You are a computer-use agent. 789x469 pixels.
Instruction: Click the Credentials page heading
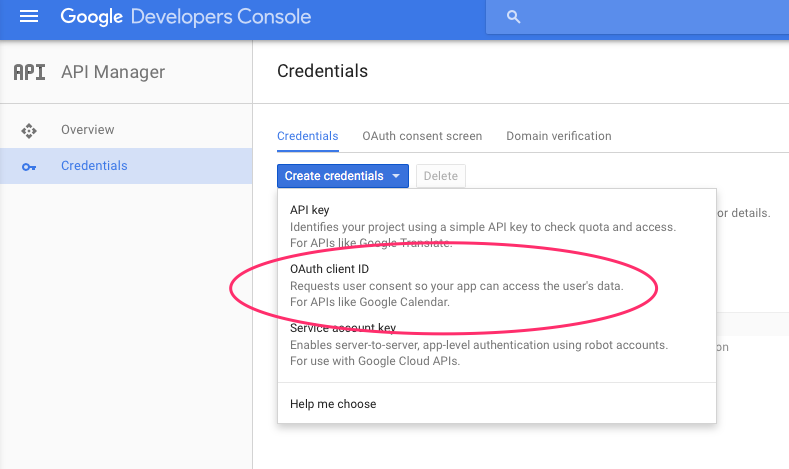pos(323,71)
